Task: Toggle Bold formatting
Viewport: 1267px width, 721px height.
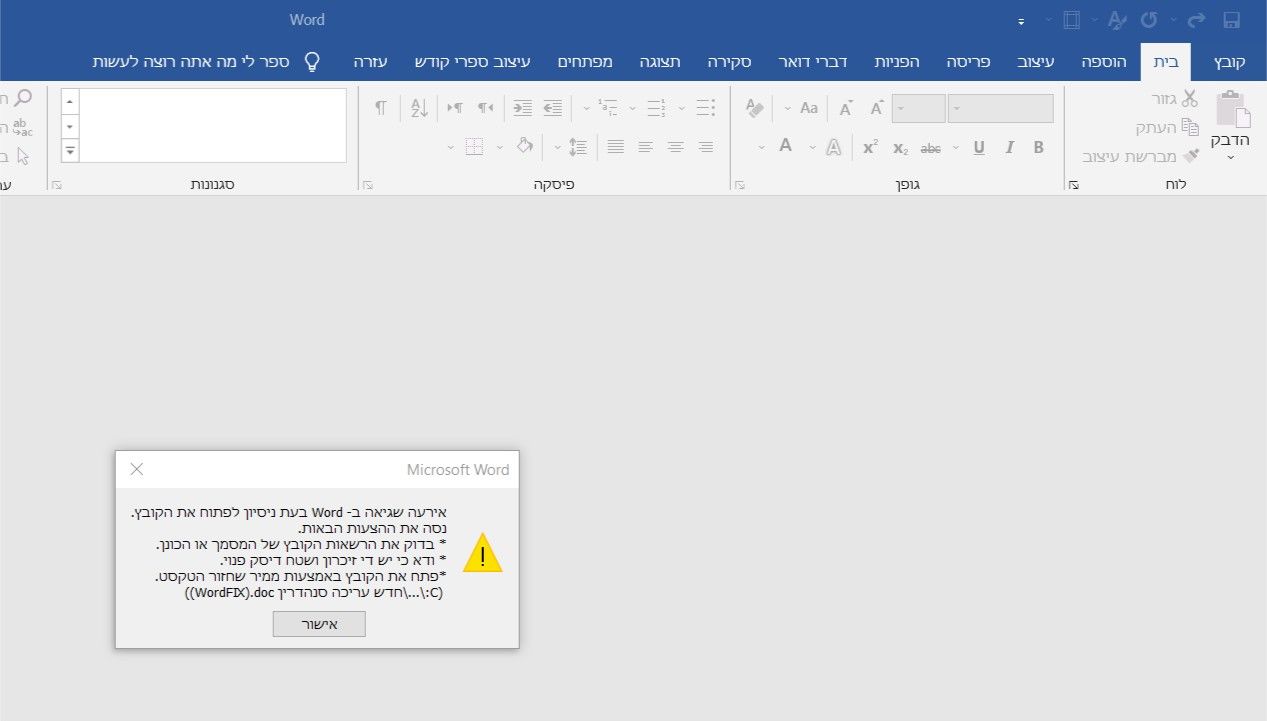Action: pos(1038,147)
